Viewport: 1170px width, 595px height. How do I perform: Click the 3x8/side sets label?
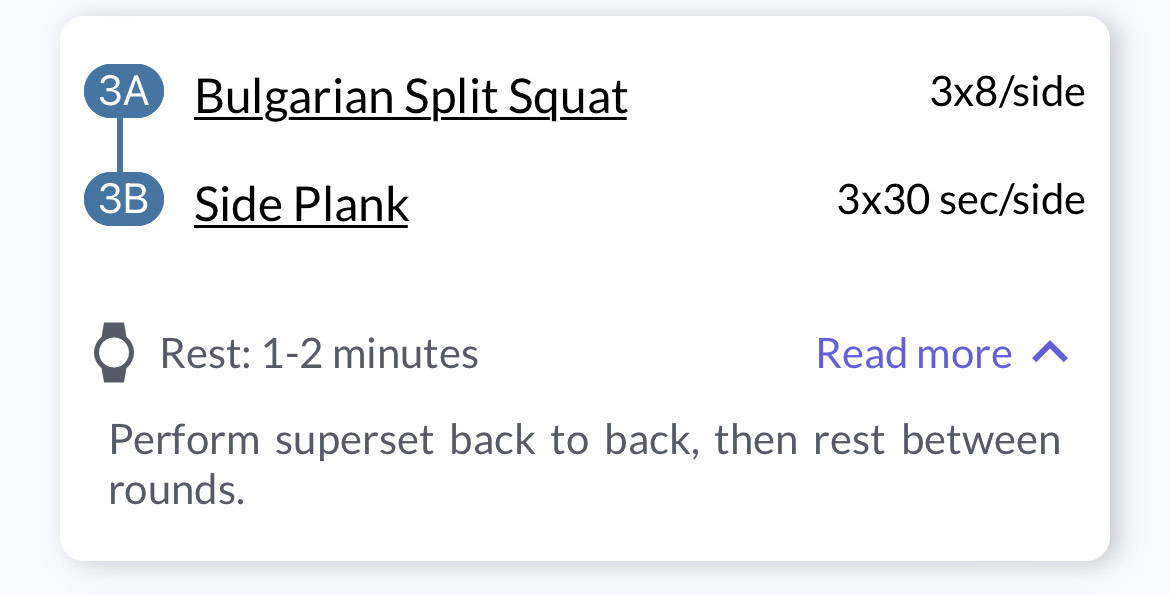[x=1007, y=93]
